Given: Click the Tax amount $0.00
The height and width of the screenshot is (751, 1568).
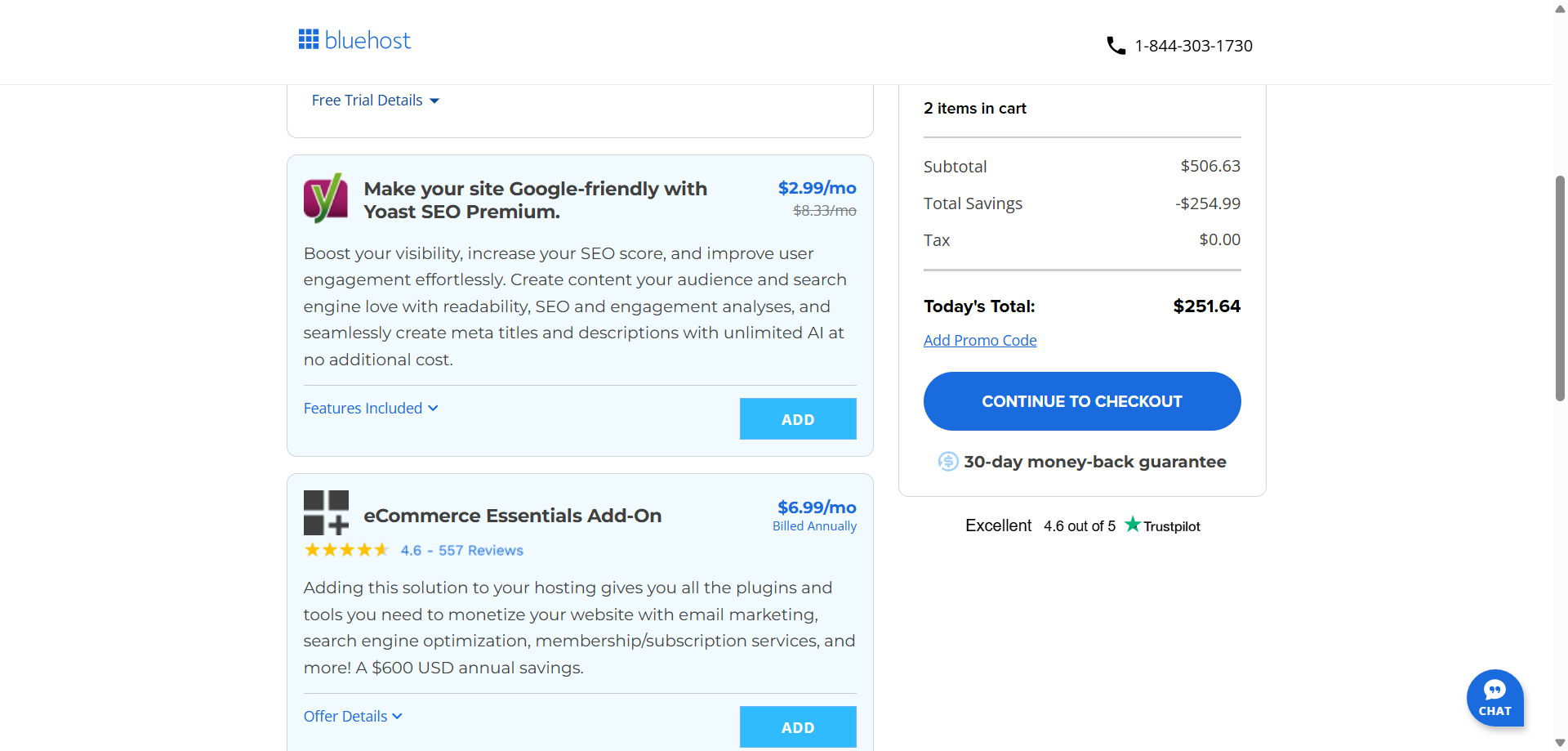Looking at the screenshot, I should (x=1220, y=240).
